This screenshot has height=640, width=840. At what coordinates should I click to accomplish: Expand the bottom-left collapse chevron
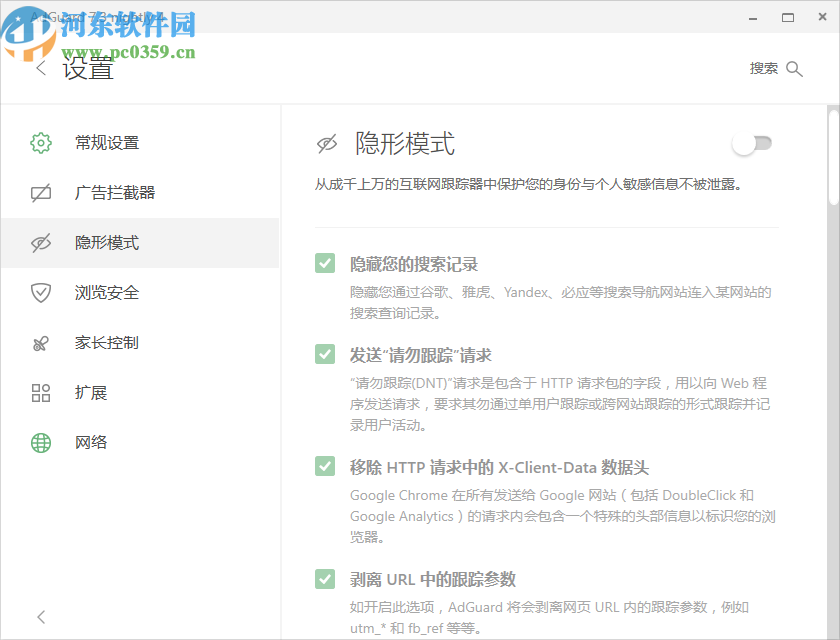coord(40,617)
